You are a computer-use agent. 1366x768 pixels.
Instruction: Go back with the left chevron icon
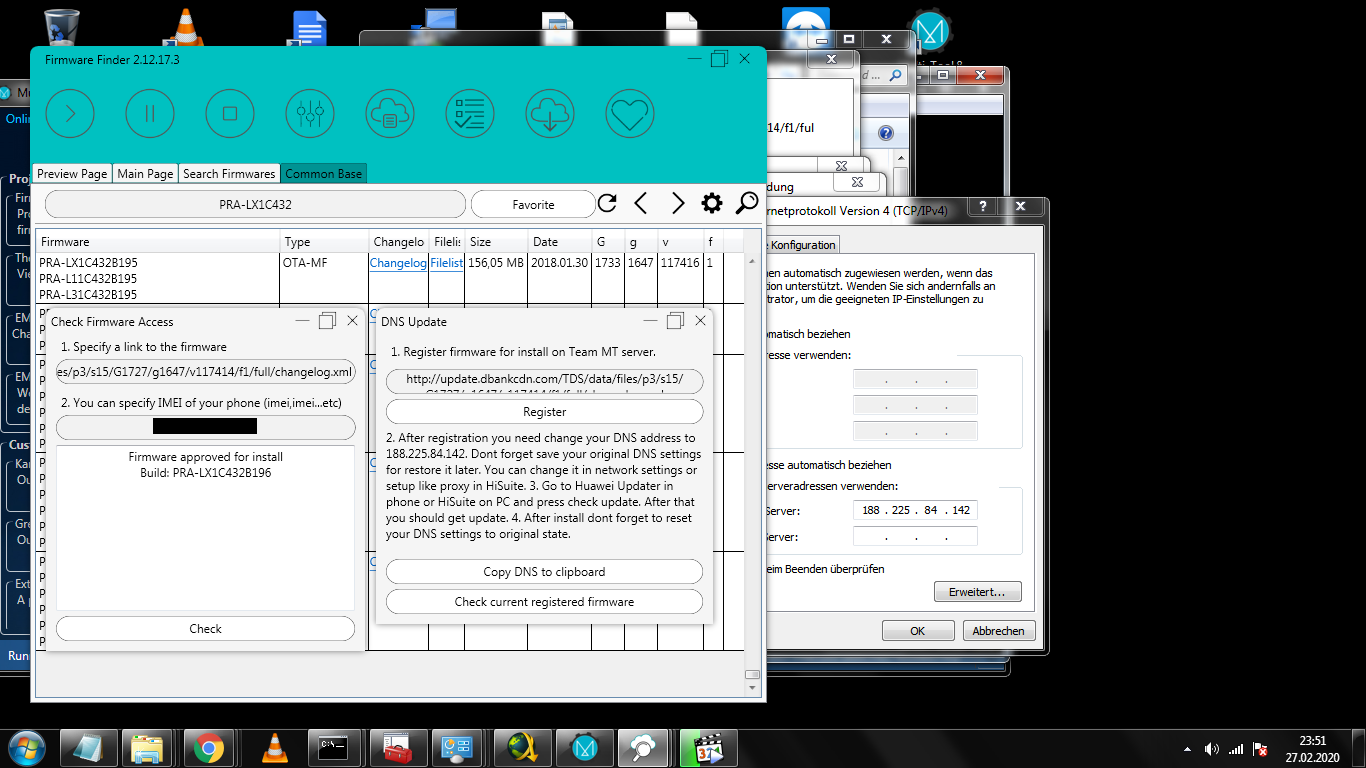642,204
